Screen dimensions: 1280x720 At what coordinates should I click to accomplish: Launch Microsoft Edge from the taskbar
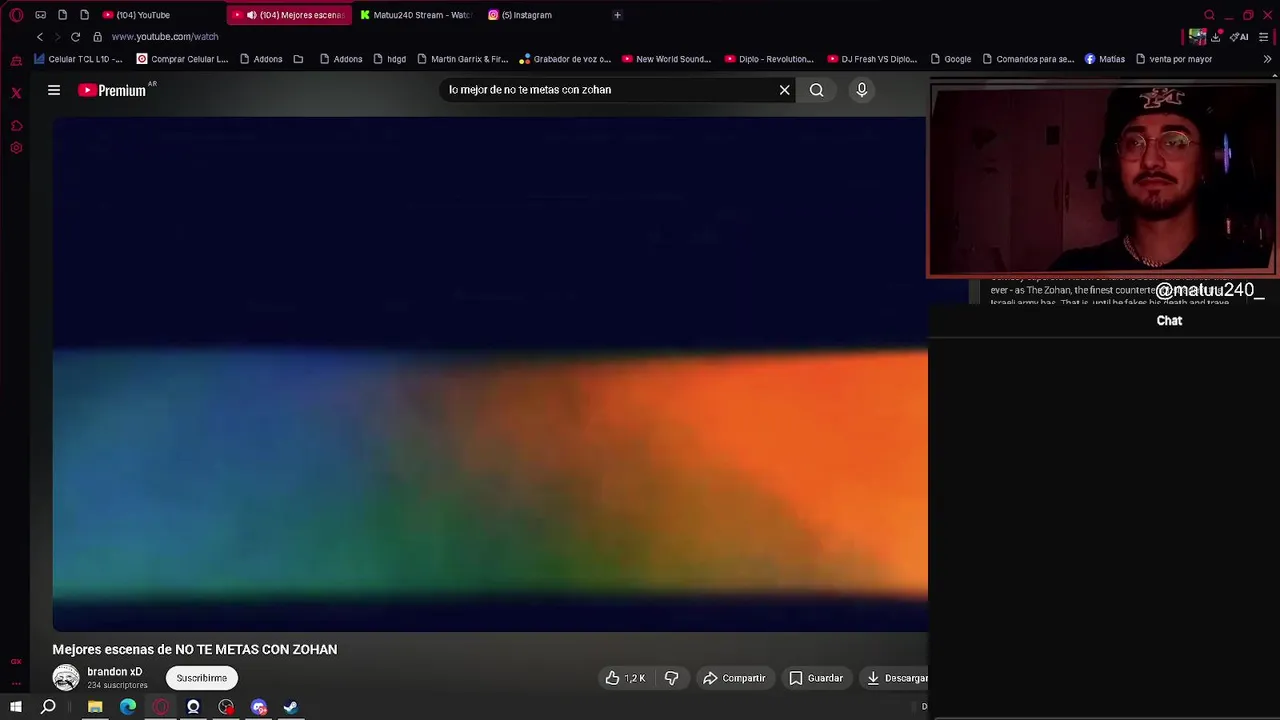[x=128, y=707]
